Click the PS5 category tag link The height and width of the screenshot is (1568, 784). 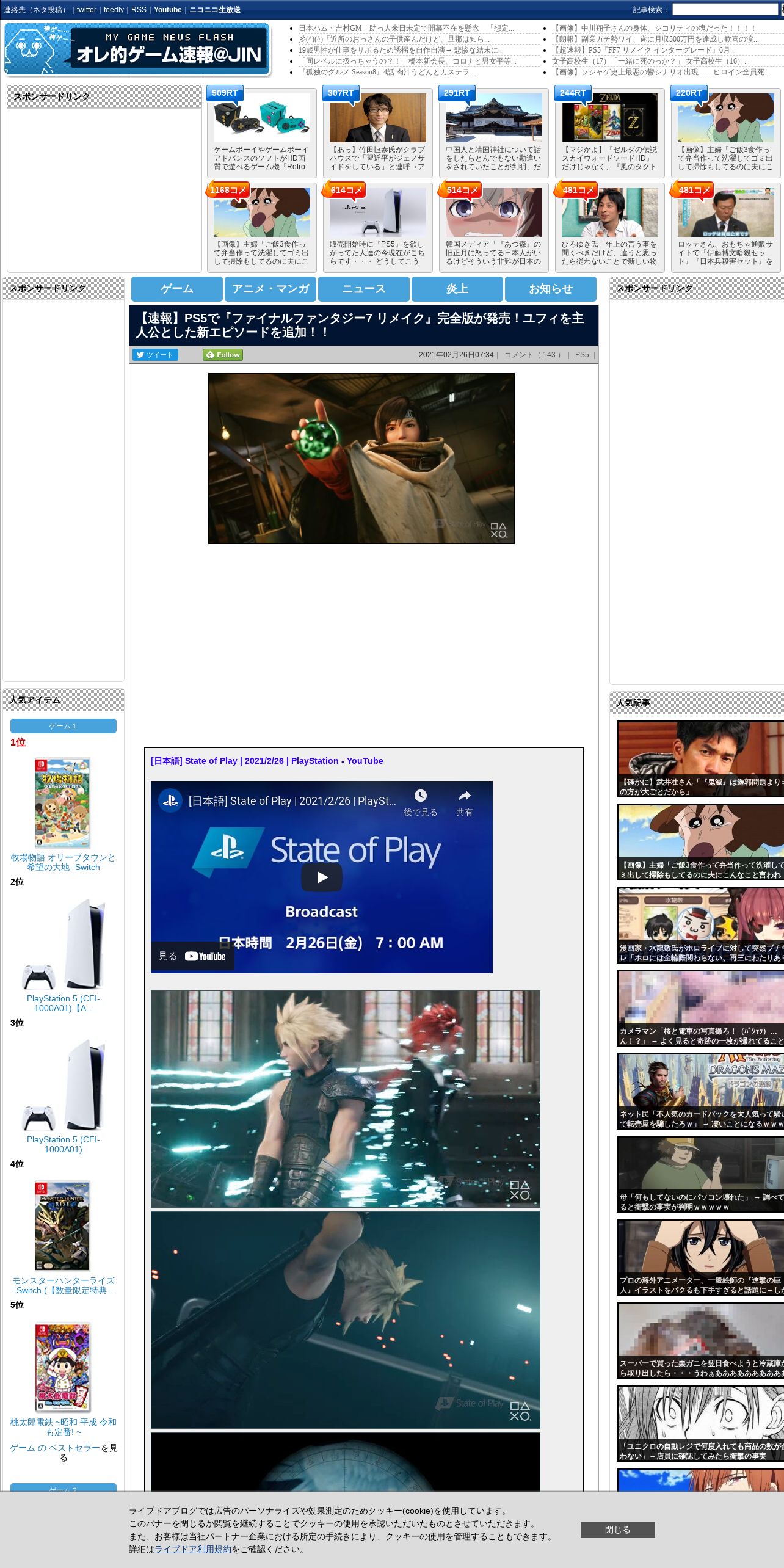pyautogui.click(x=582, y=355)
